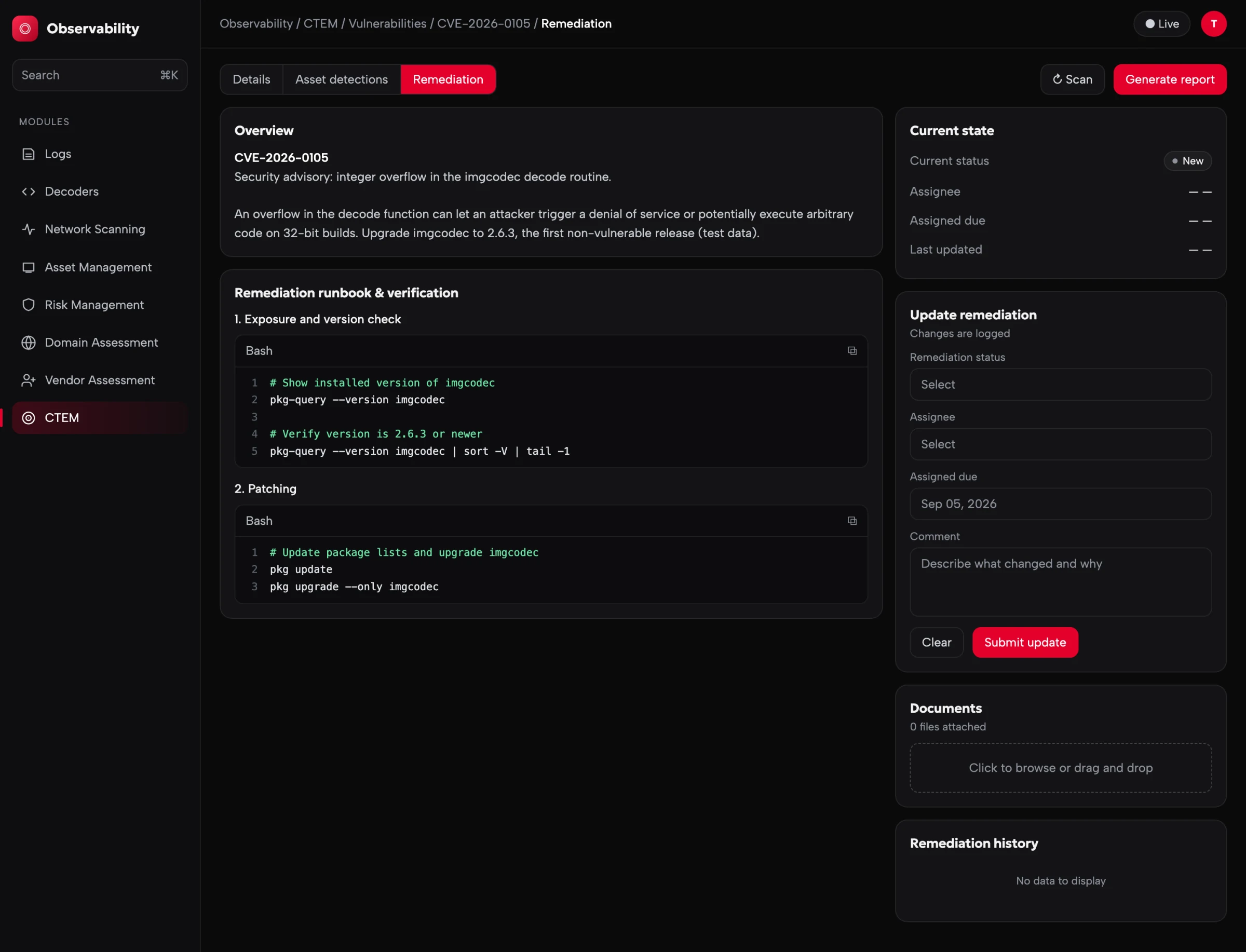Click the Generate report button

click(1170, 79)
